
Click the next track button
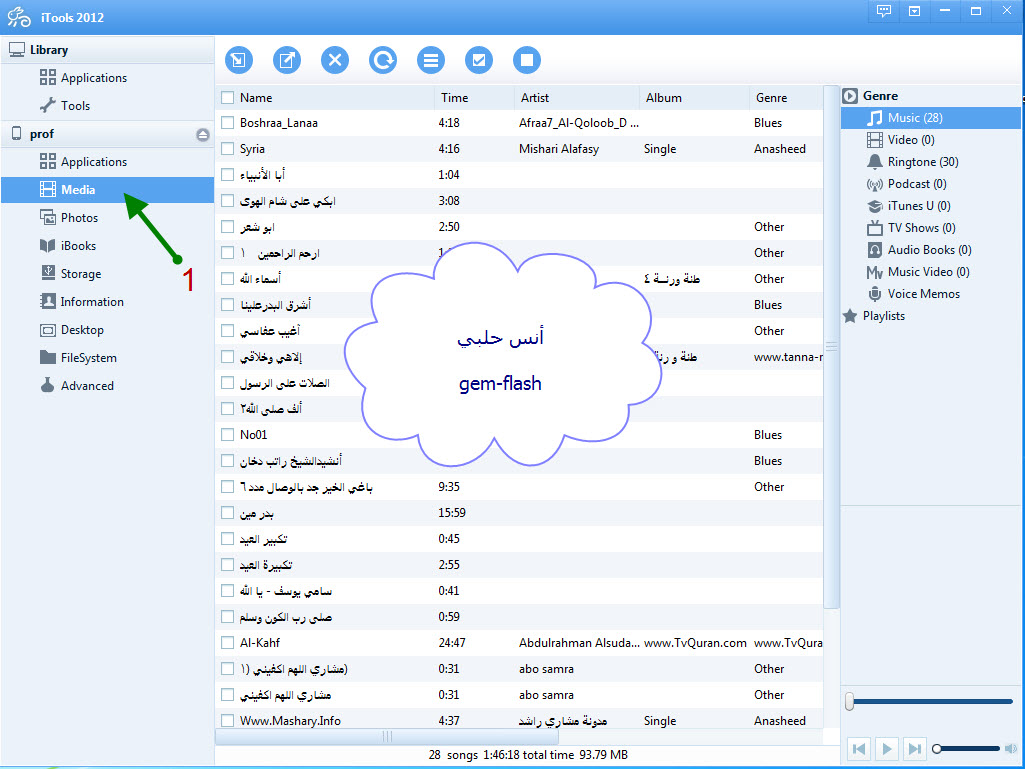pyautogui.click(x=915, y=749)
